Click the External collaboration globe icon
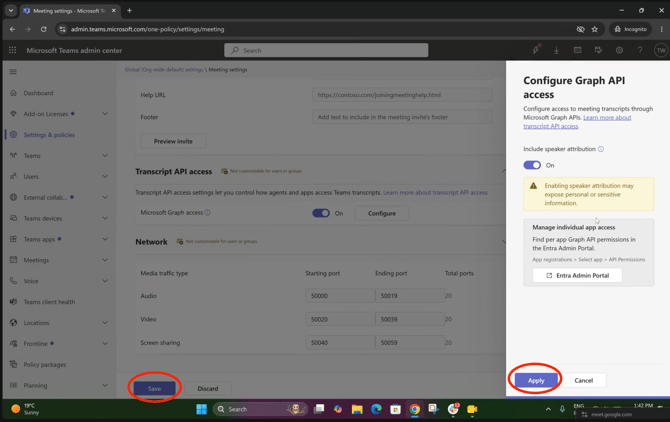670x422 pixels. pos(13,197)
